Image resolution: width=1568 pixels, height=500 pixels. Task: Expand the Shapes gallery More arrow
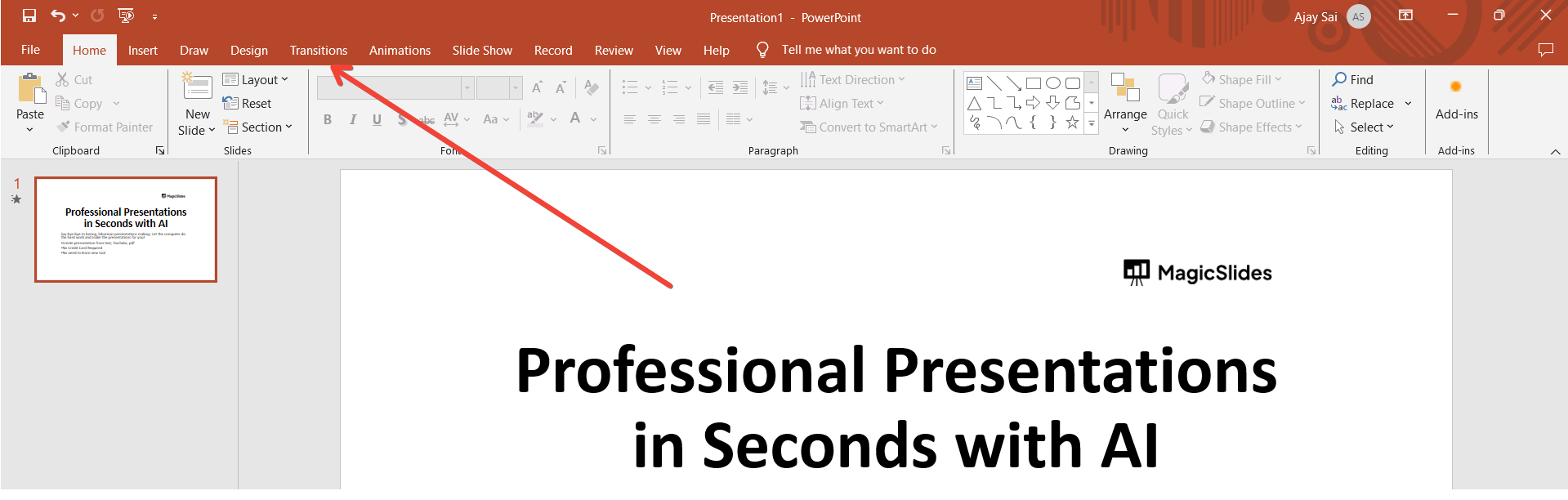(x=1092, y=123)
